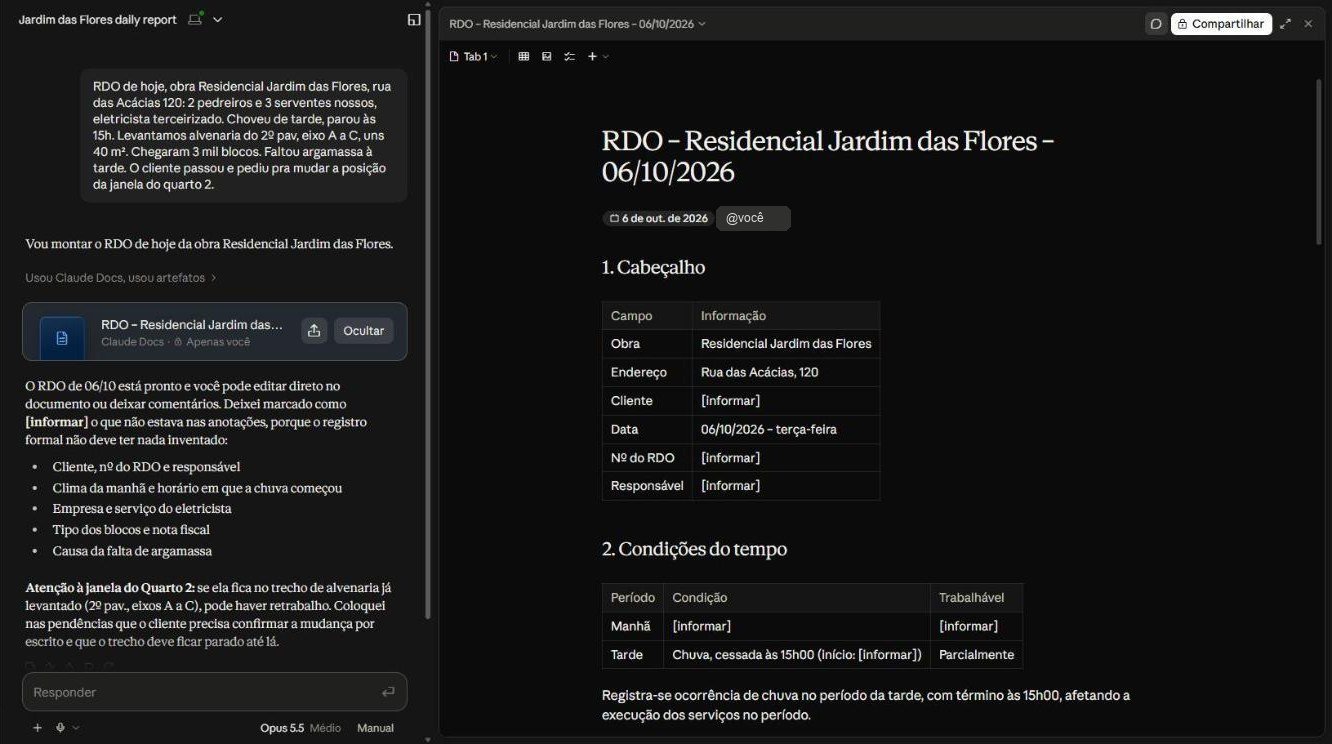The width and height of the screenshot is (1332, 744).
Task: Click the Compartilhar button
Action: tap(1221, 24)
